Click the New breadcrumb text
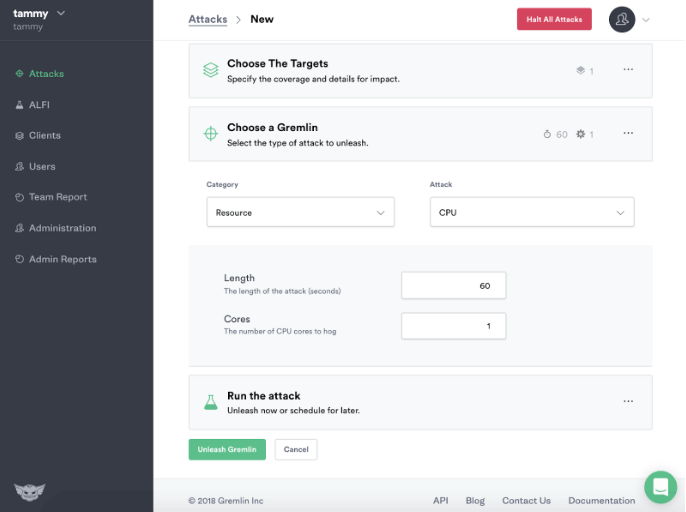The height and width of the screenshot is (512, 686). pyautogui.click(x=262, y=19)
